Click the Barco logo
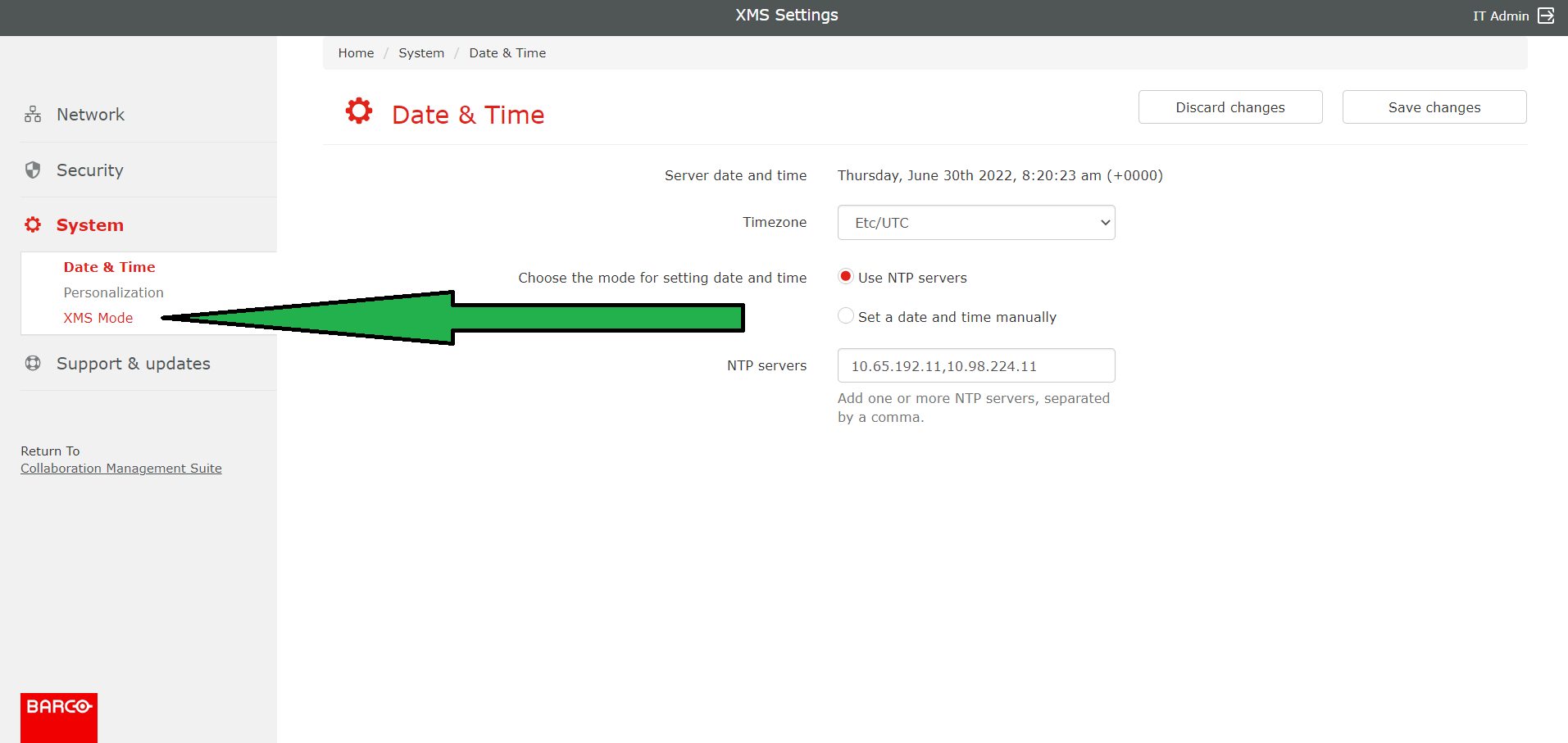Image resolution: width=1568 pixels, height=743 pixels. point(59,718)
